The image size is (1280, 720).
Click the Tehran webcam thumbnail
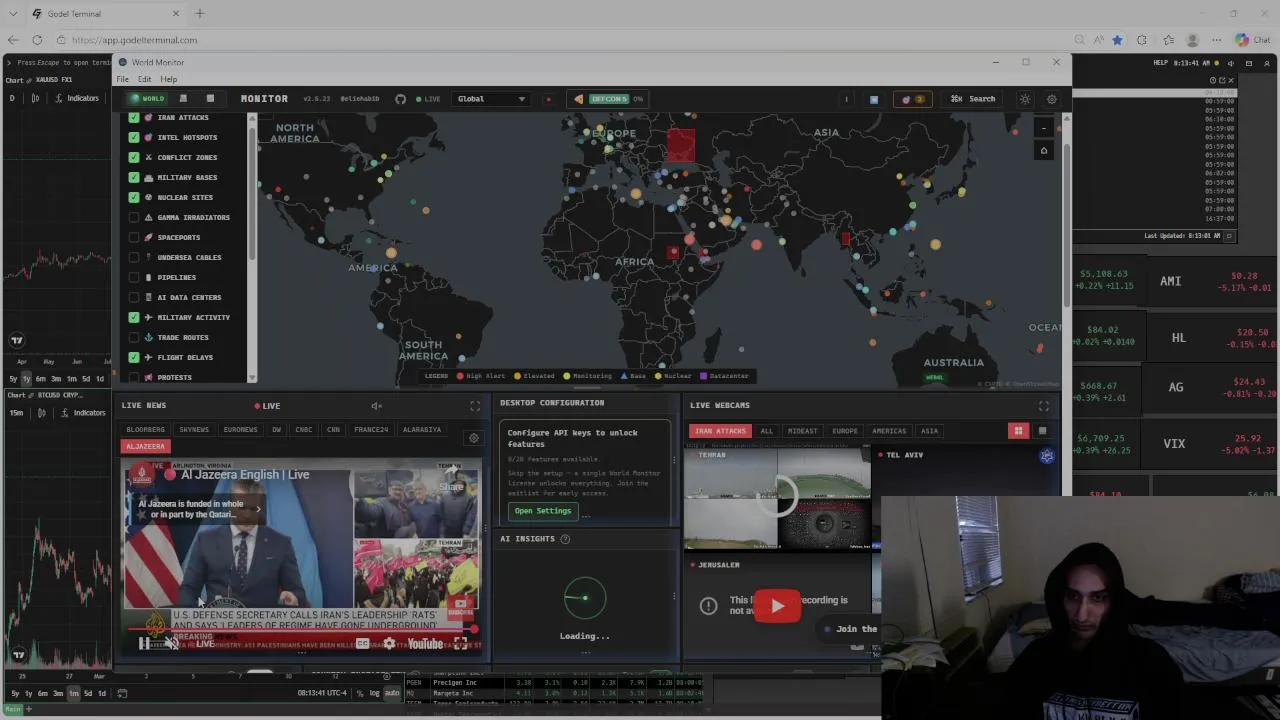(777, 498)
